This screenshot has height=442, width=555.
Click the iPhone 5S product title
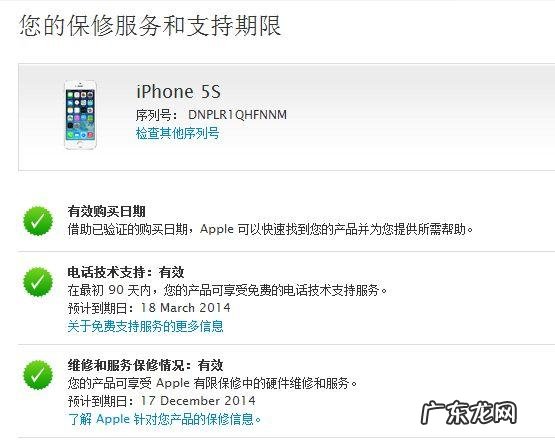(179, 92)
